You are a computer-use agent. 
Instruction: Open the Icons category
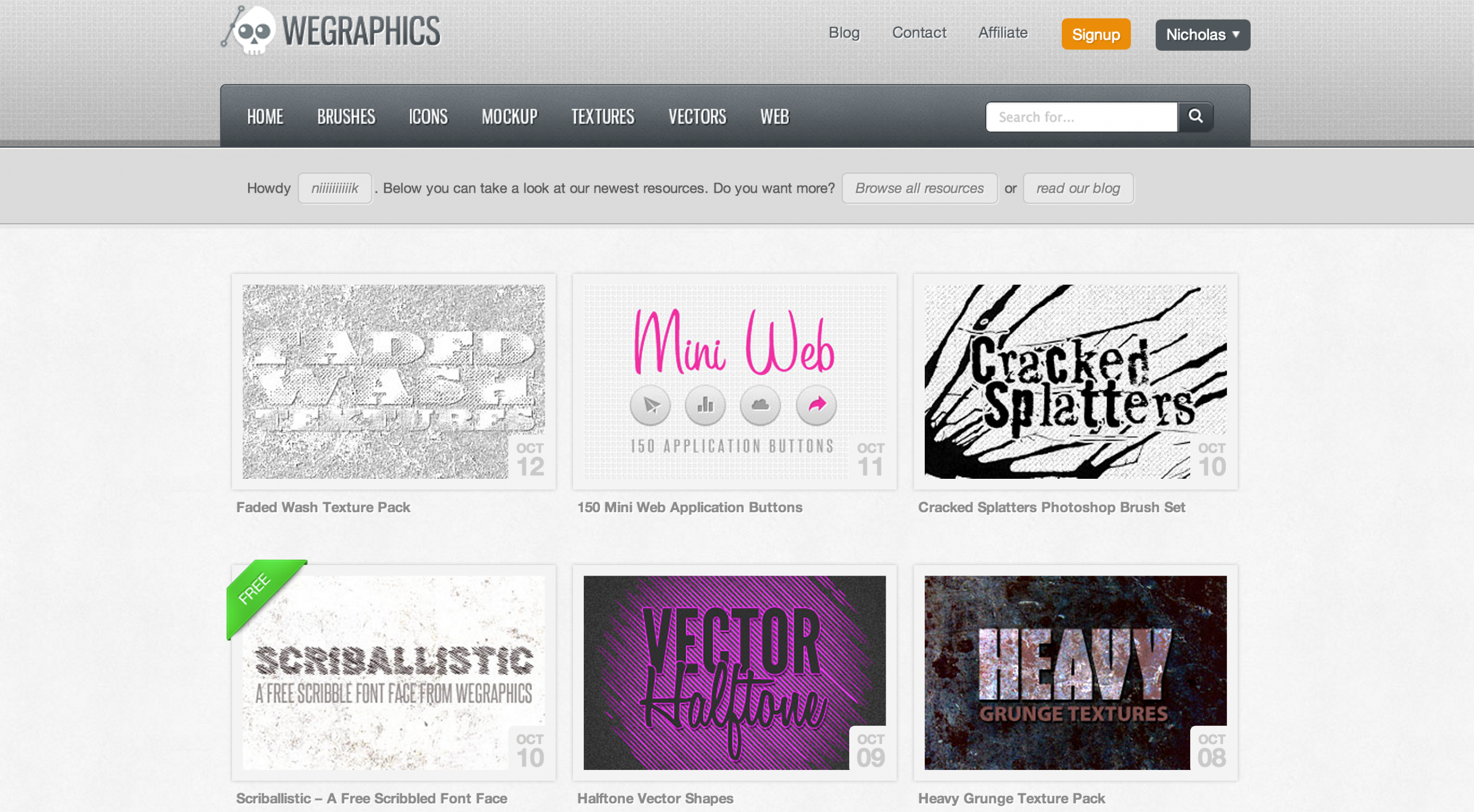(x=428, y=117)
